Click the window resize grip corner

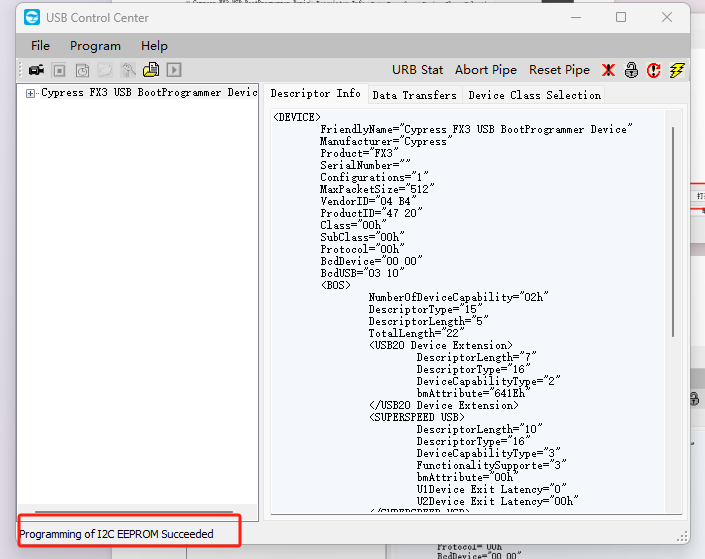tap(682, 536)
